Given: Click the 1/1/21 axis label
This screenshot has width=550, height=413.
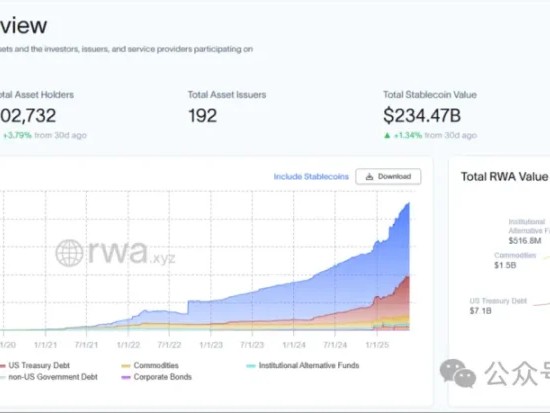Looking at the screenshot, I should tap(45, 345).
